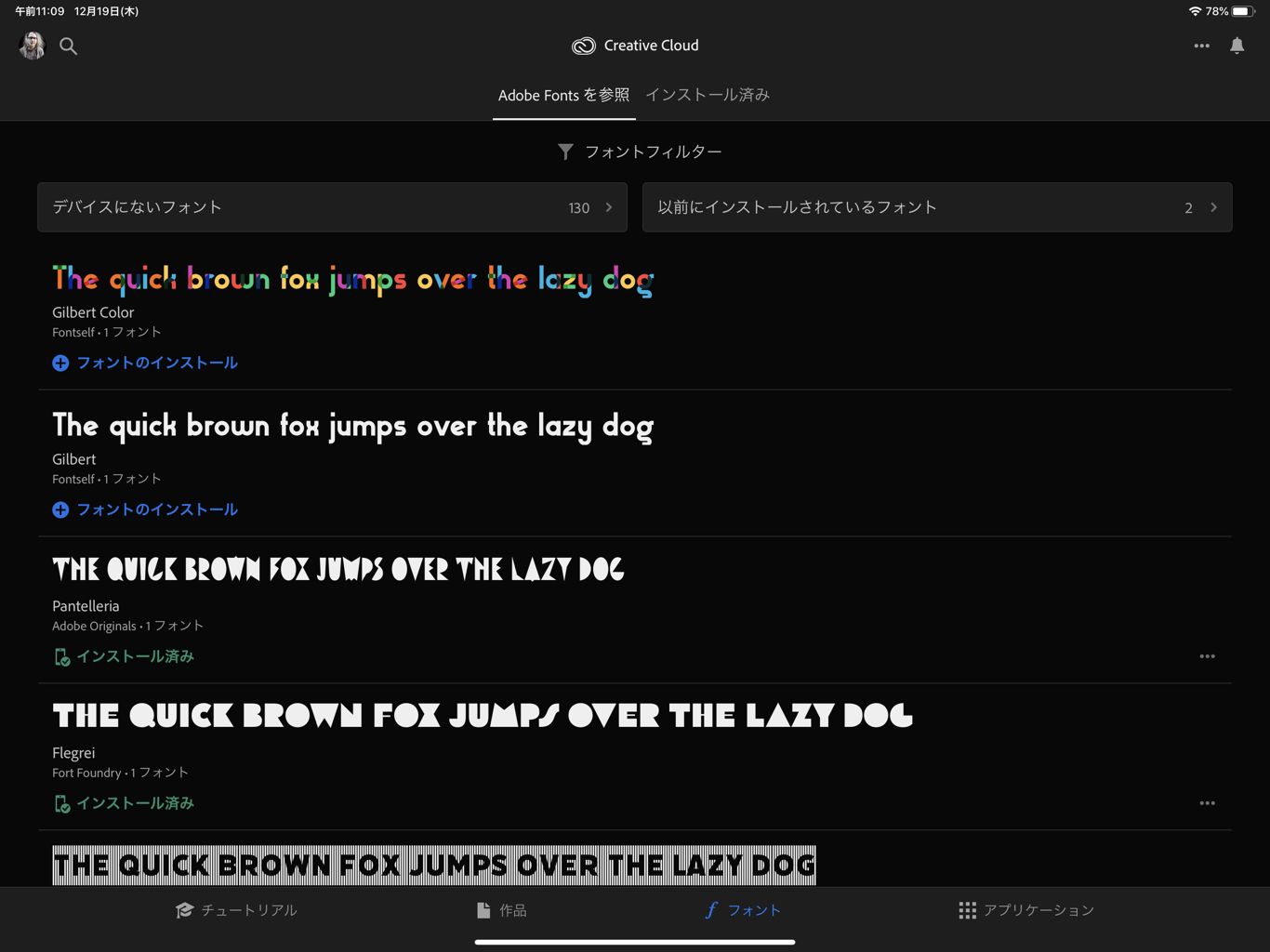The image size is (1270, 952).
Task: Expand 以前にインストールされているフォント chevron
Action: 1213,207
